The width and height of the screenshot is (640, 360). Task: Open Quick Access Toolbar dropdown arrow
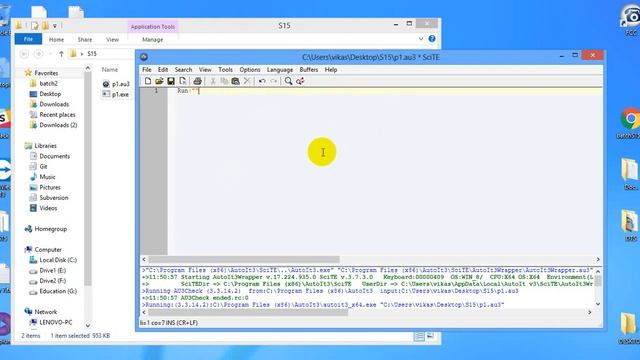(55, 26)
